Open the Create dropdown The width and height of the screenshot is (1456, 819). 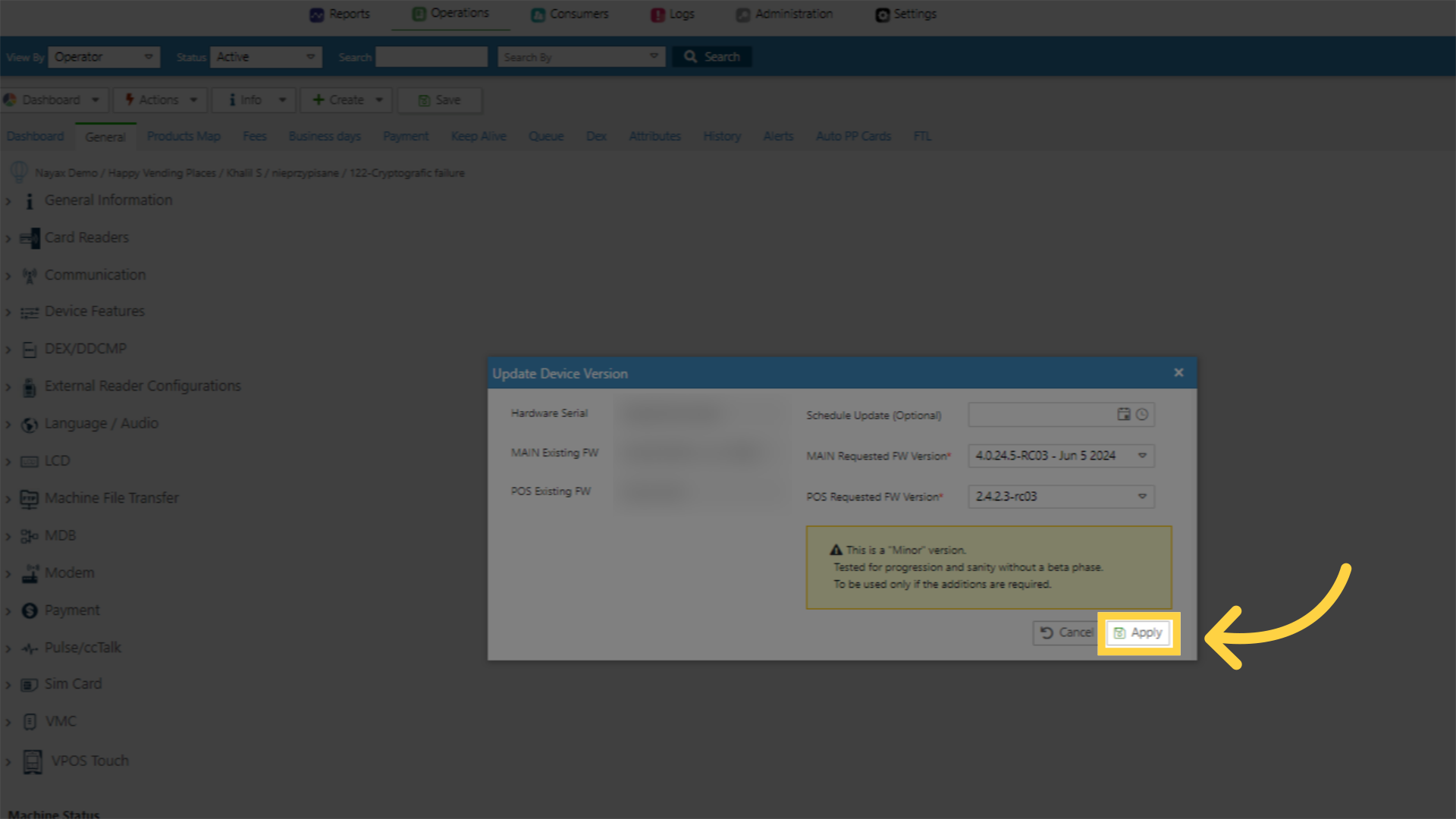pyautogui.click(x=347, y=100)
